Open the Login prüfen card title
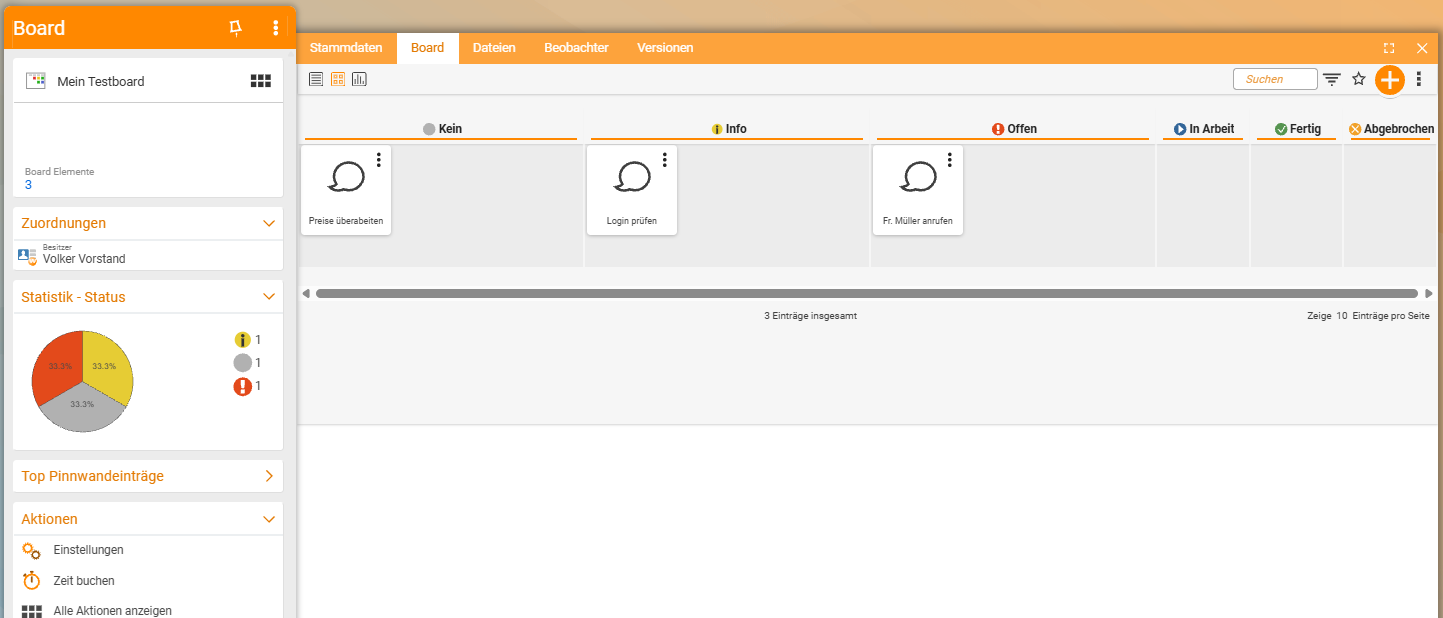 coord(632,221)
